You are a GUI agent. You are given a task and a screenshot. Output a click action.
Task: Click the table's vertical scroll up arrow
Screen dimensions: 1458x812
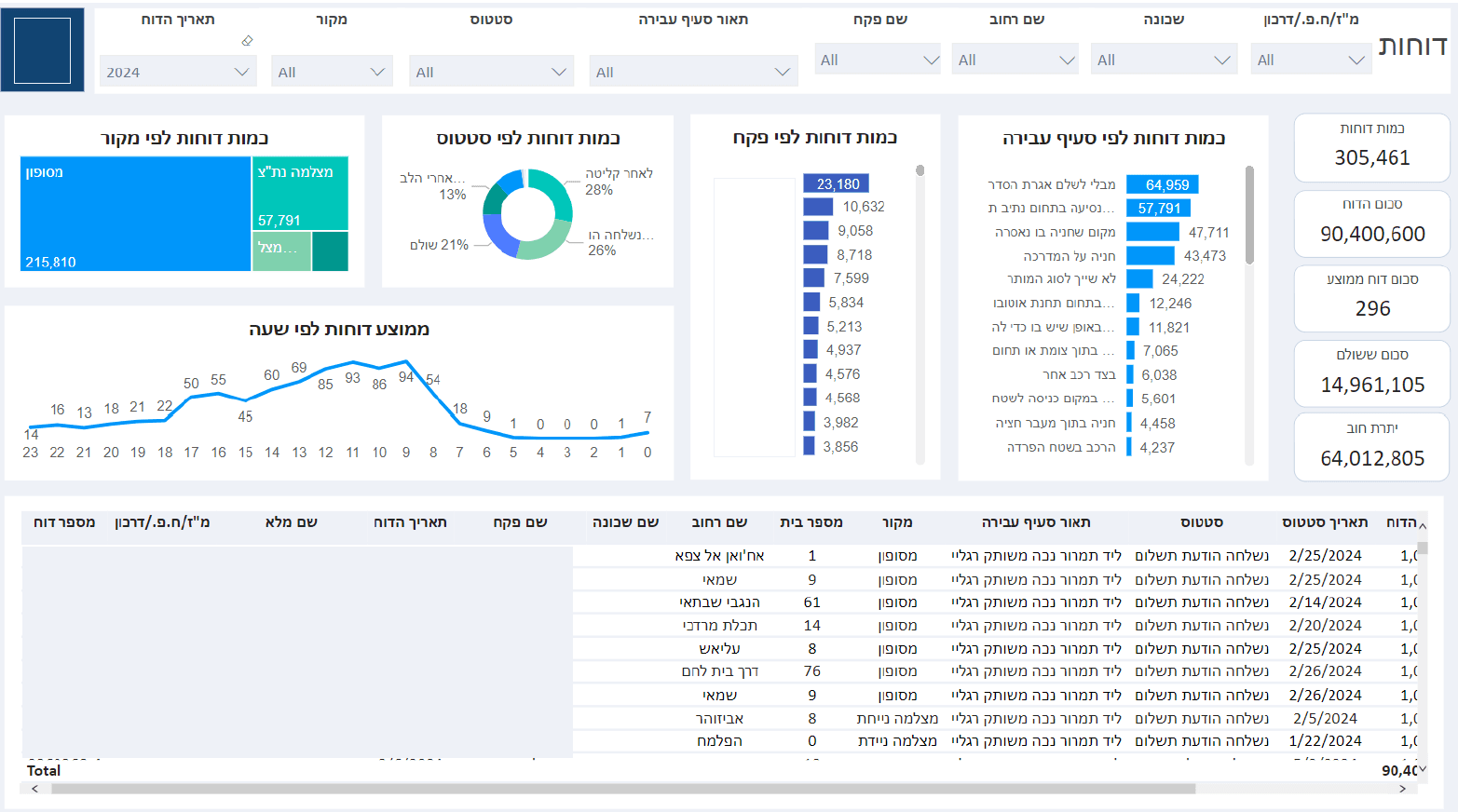point(1423,527)
